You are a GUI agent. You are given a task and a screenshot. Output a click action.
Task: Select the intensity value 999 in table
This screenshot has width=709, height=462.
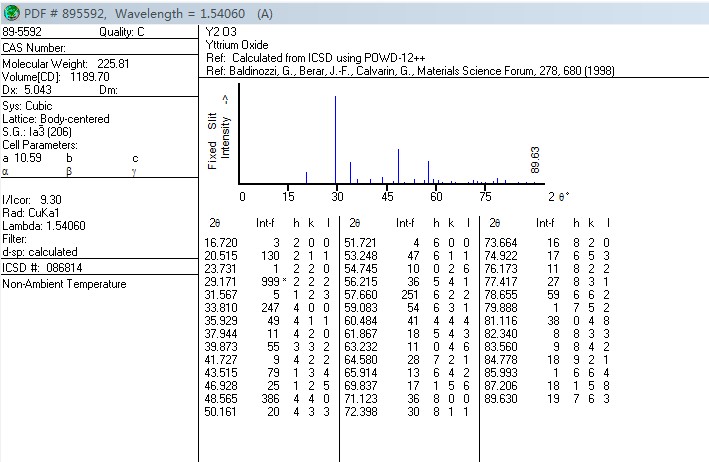tap(270, 282)
